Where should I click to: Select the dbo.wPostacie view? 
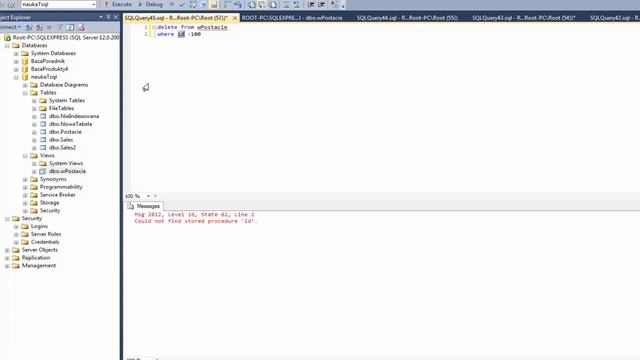pyautogui.click(x=67, y=171)
